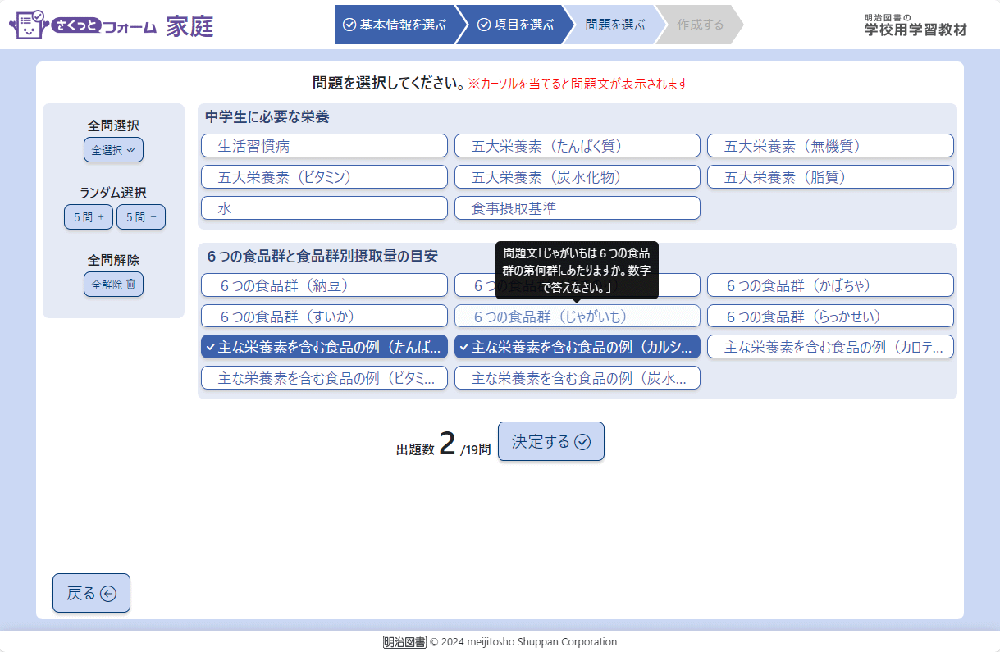Screen dimensions: 1000x652
Task: Go back with the 戻る arrow button
Action: pyautogui.click(x=91, y=593)
